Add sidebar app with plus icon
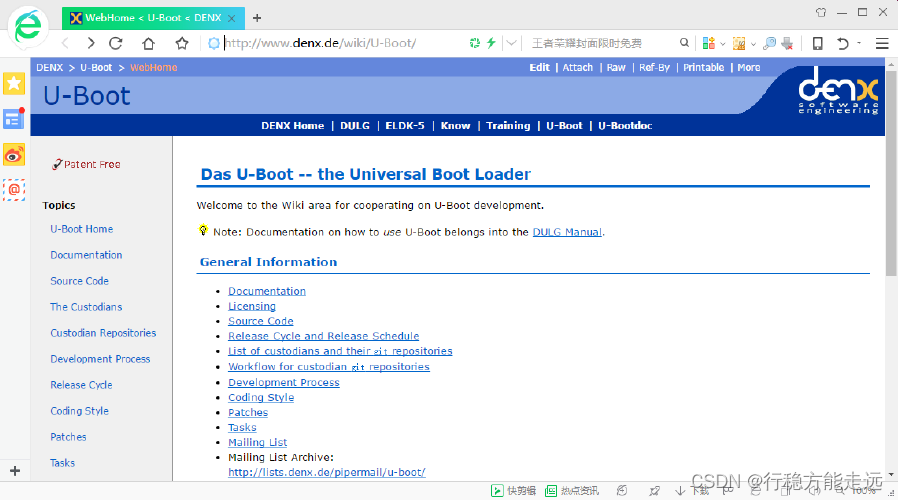Viewport: 898px width, 500px height. coord(15,471)
